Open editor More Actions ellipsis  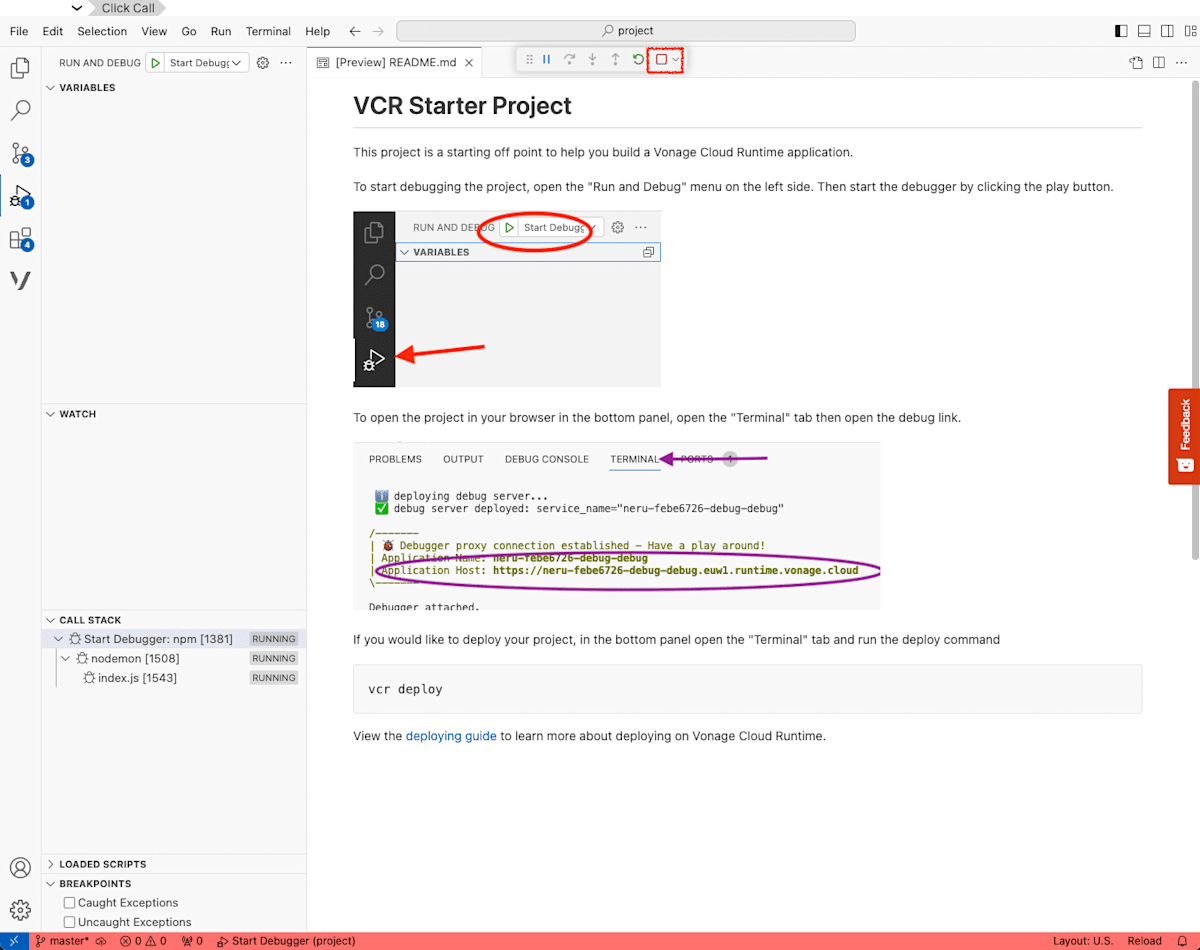click(x=1181, y=62)
